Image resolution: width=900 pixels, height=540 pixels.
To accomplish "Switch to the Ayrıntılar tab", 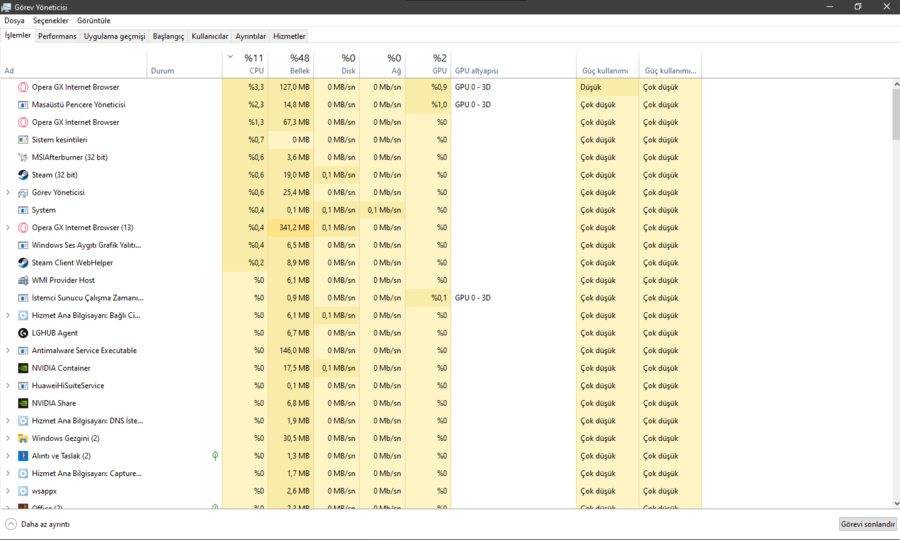I will [250, 36].
